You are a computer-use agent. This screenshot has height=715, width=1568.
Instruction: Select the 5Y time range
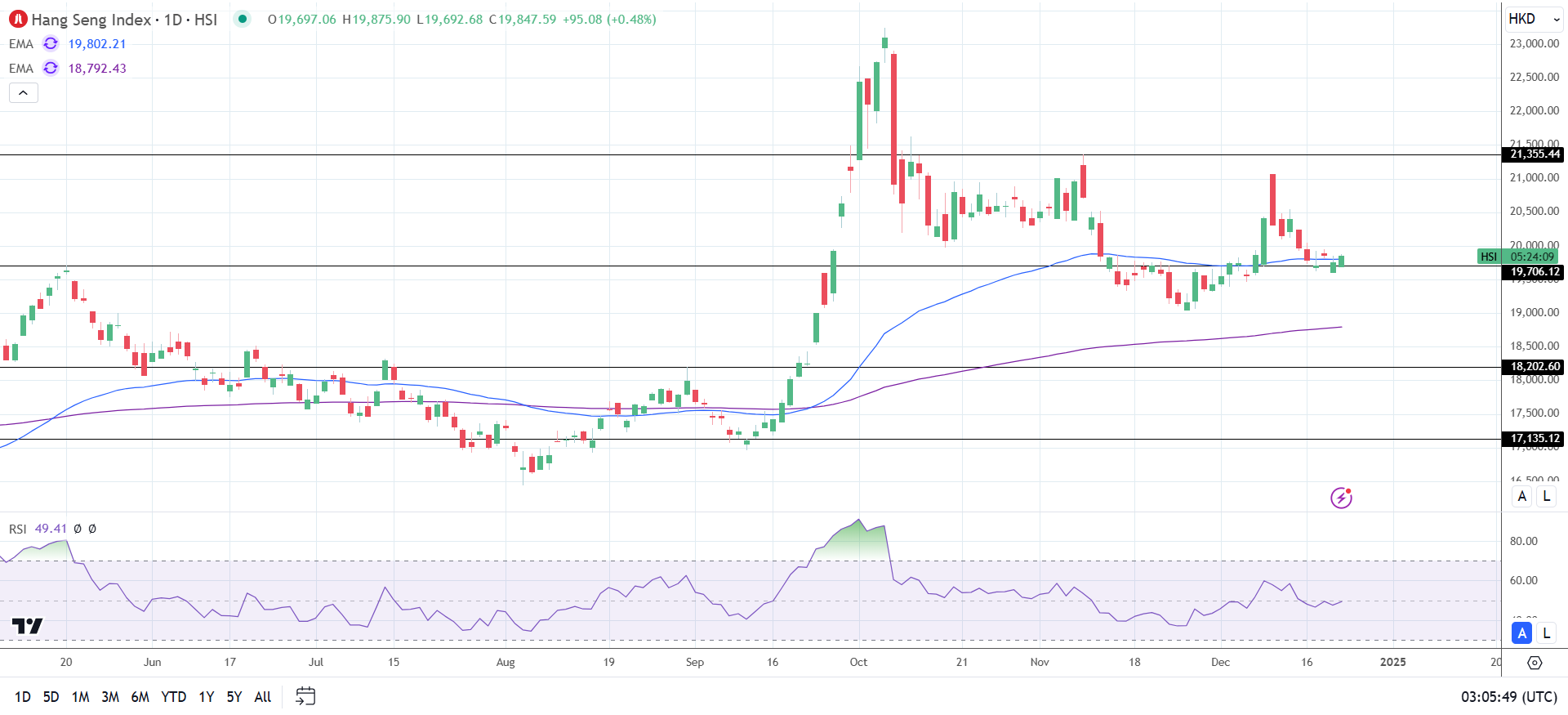click(x=234, y=697)
